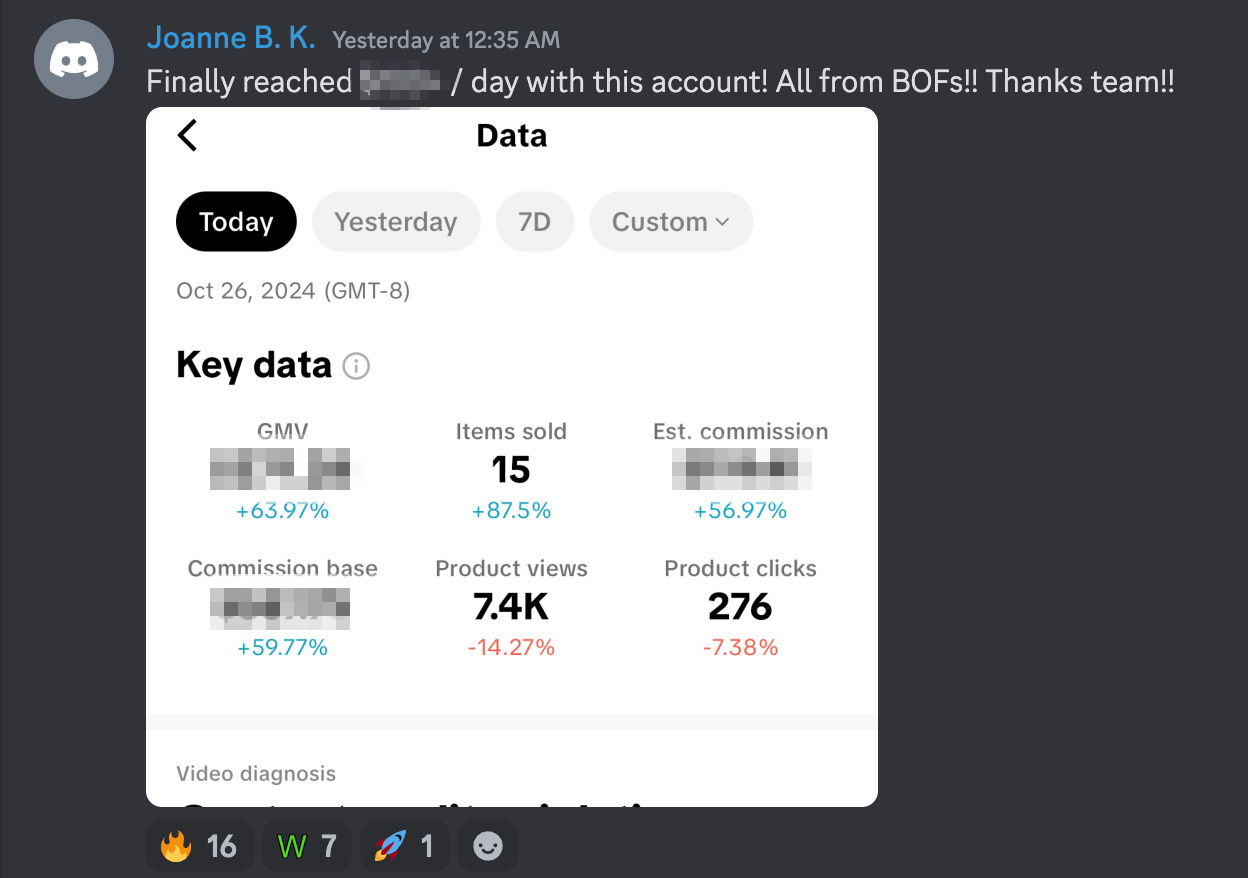This screenshot has height=878, width=1248.
Task: Click the Key data info icon
Action: 356,366
